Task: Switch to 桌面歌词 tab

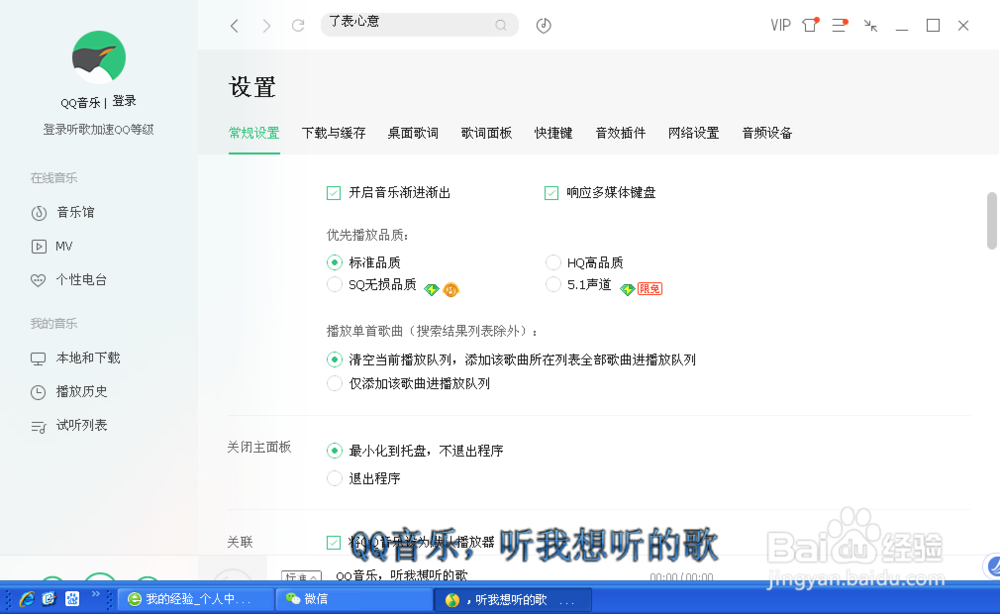Action: tap(413, 133)
